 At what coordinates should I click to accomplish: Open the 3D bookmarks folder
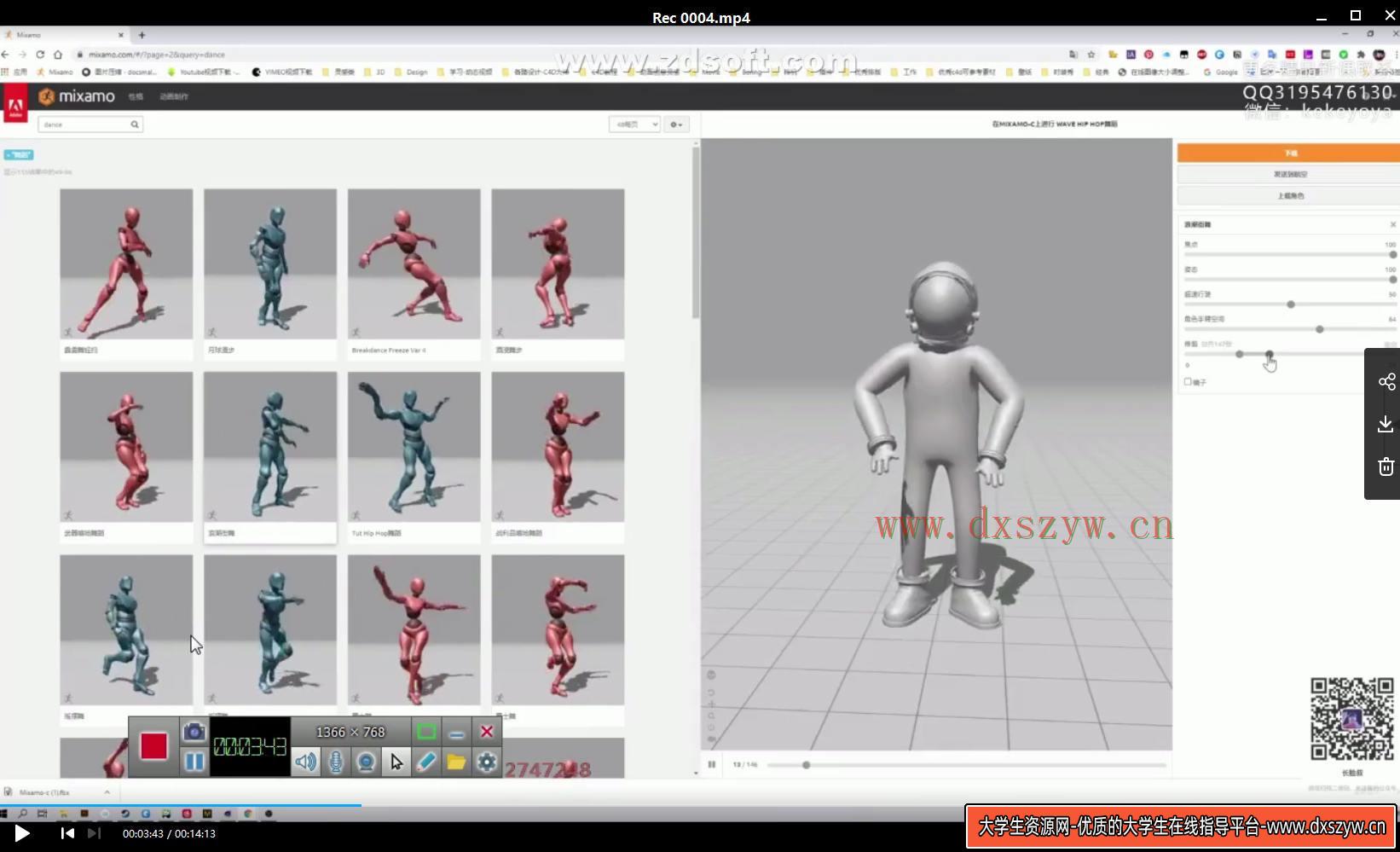[x=374, y=72]
